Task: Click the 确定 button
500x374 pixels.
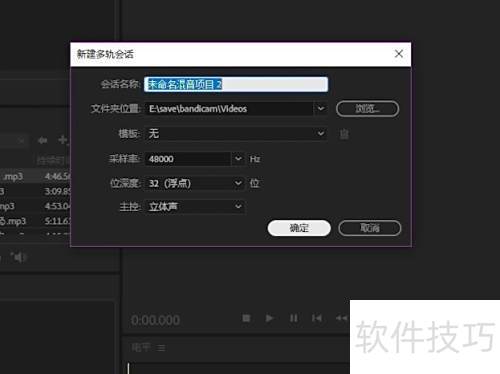Action: (299, 228)
